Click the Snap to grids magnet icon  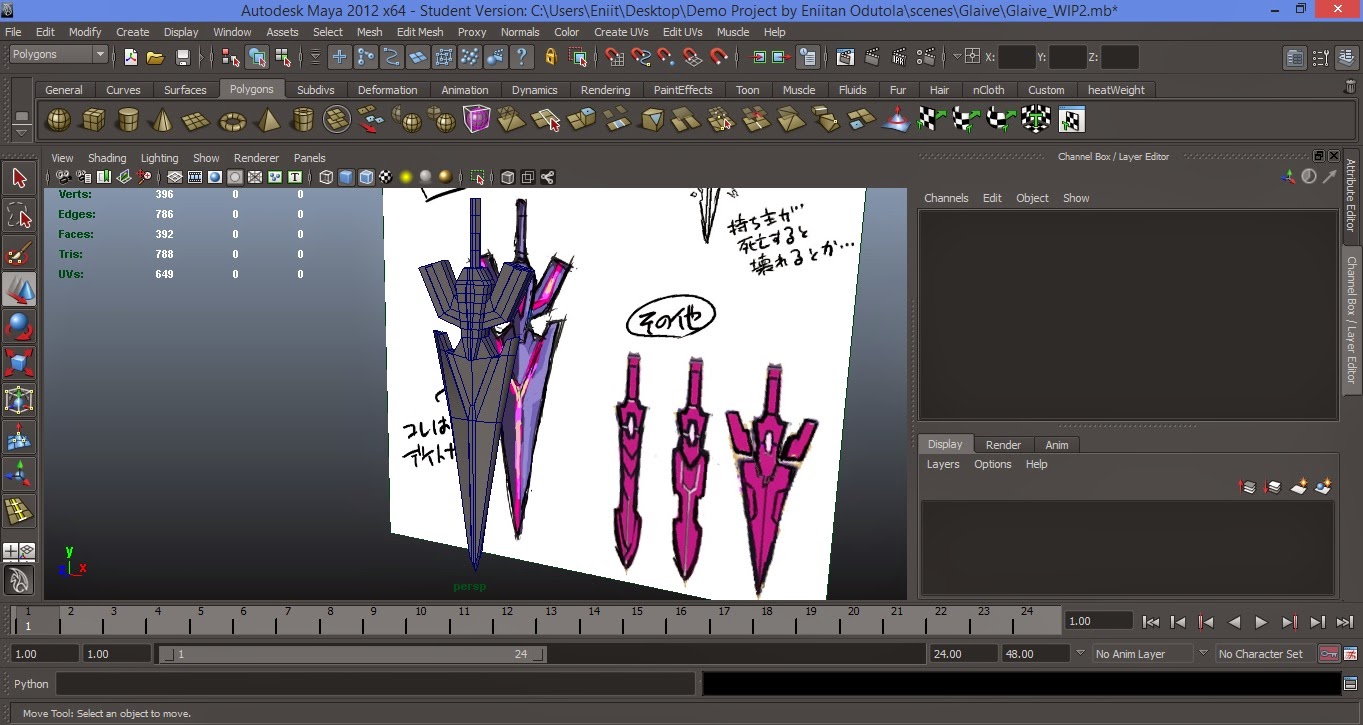pyautogui.click(x=614, y=56)
